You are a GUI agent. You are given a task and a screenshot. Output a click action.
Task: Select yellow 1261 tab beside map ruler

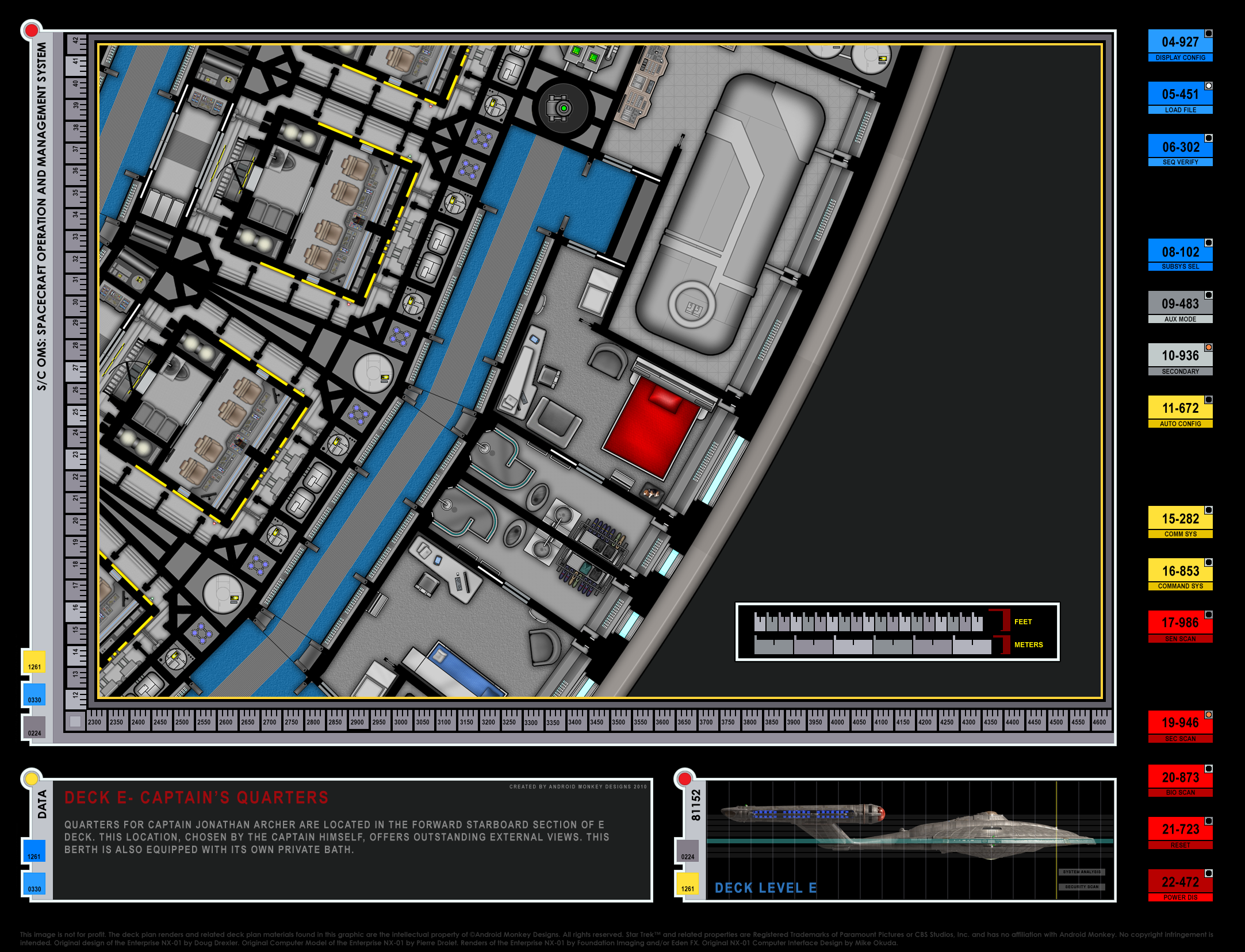(x=34, y=662)
